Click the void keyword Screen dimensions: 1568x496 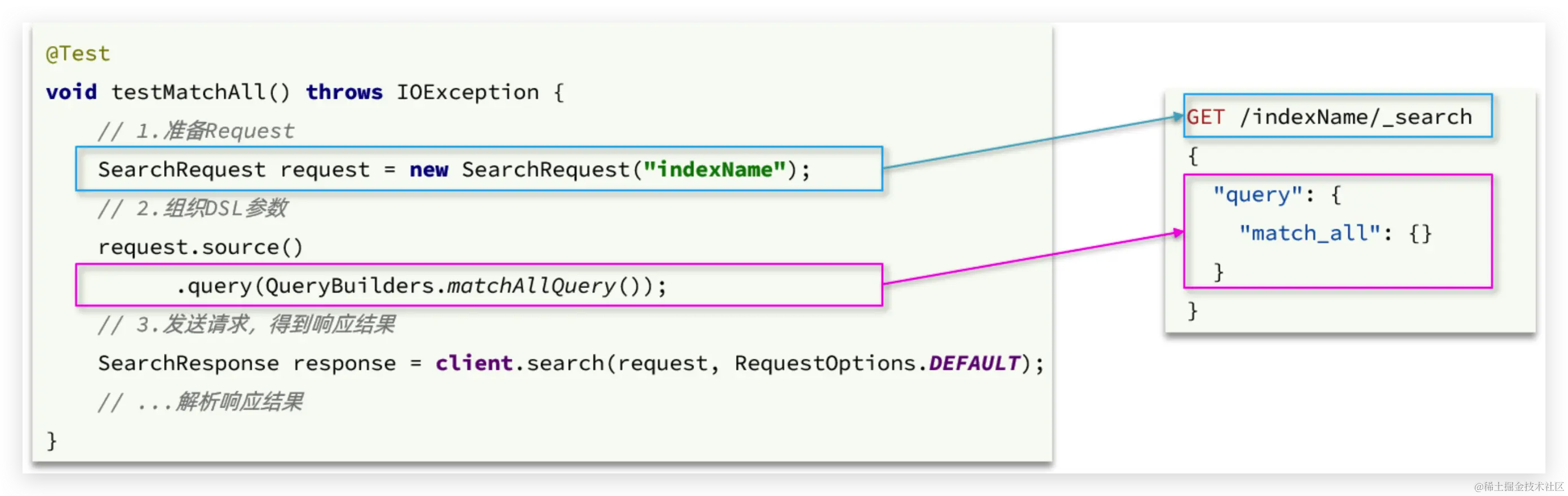71,92
